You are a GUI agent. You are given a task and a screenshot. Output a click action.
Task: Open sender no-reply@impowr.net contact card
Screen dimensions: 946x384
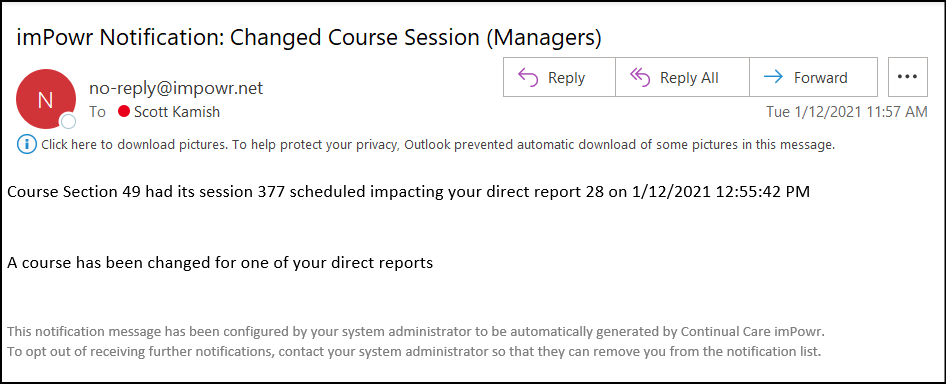click(x=176, y=89)
